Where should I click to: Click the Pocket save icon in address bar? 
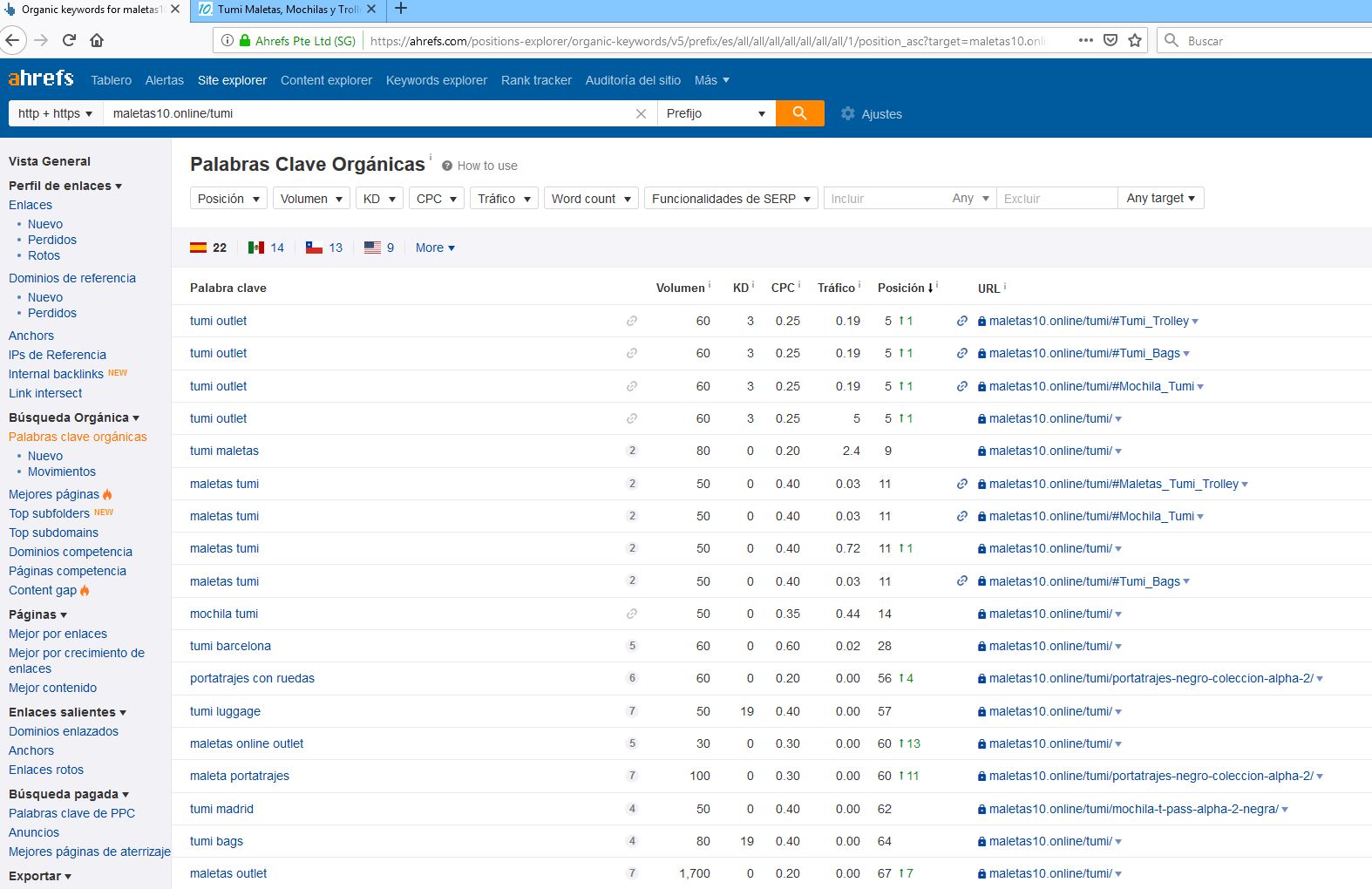point(1111,40)
